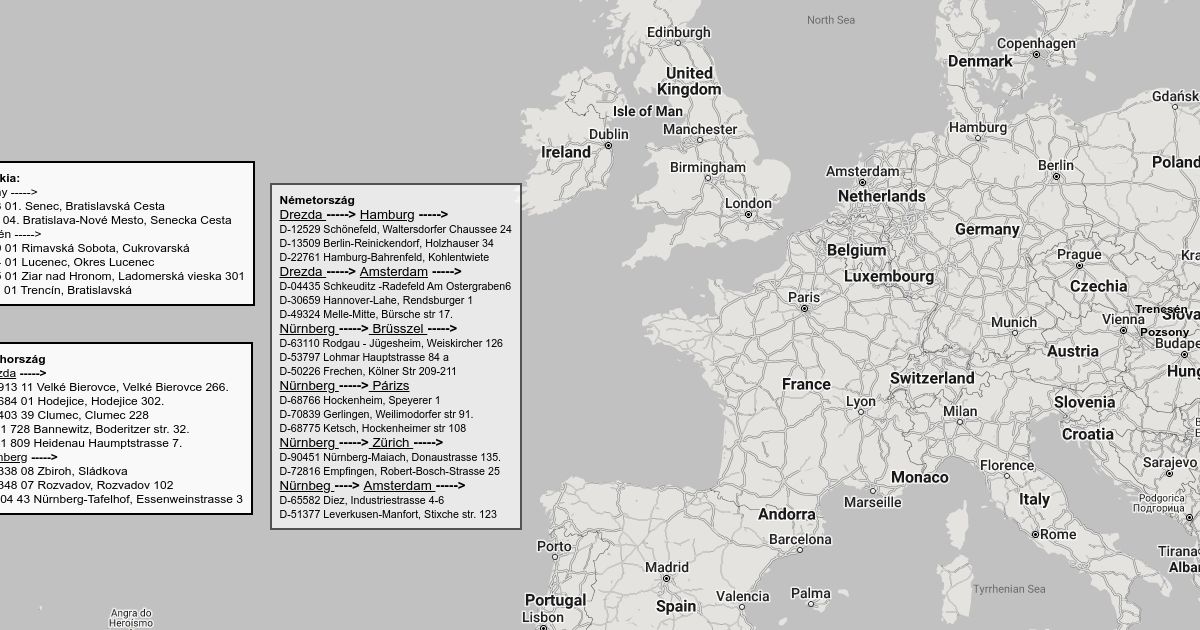Select address D-68775 Ketsch, Hockenheimer str 108
The height and width of the screenshot is (630, 1200).
(x=373, y=428)
